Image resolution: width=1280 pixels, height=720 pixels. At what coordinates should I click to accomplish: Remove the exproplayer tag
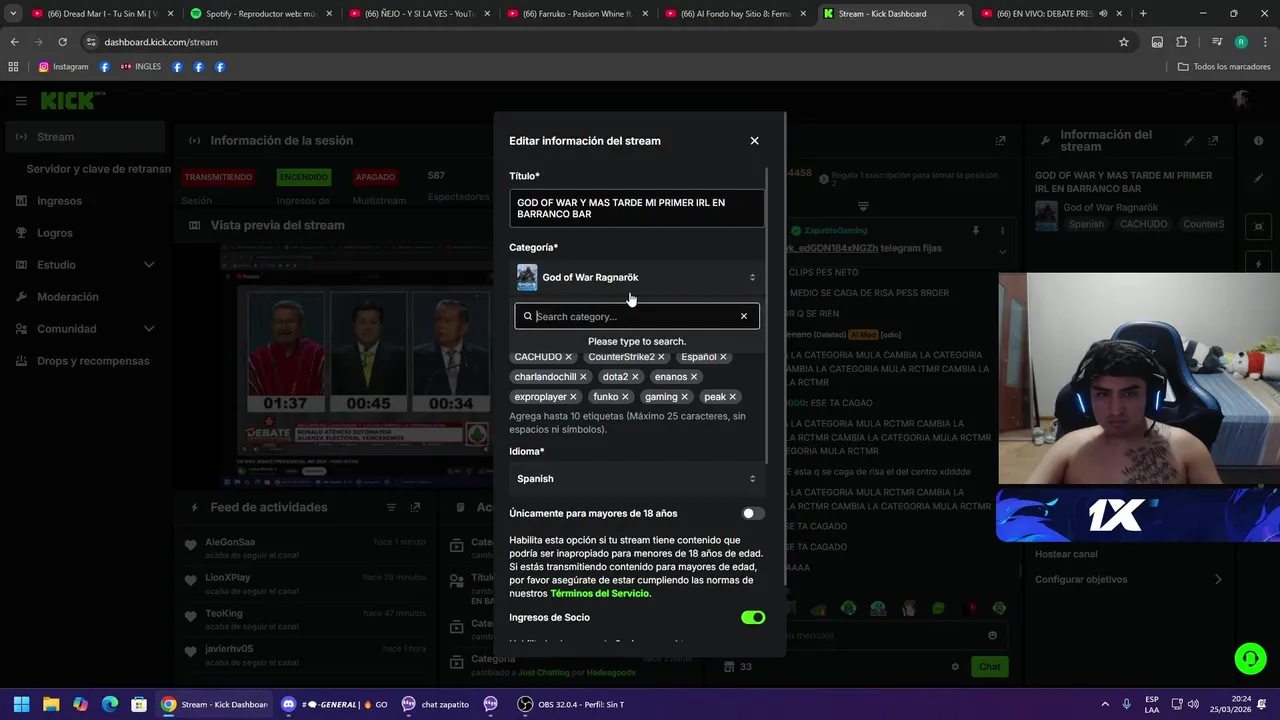pos(573,397)
